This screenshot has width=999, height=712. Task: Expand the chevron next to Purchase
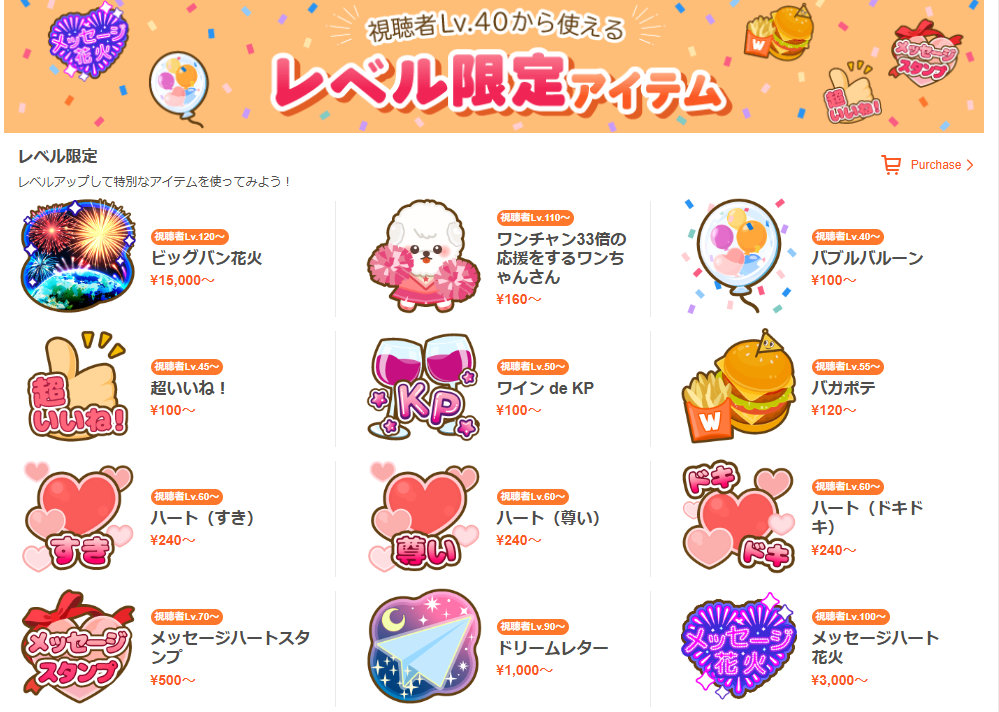(970, 165)
